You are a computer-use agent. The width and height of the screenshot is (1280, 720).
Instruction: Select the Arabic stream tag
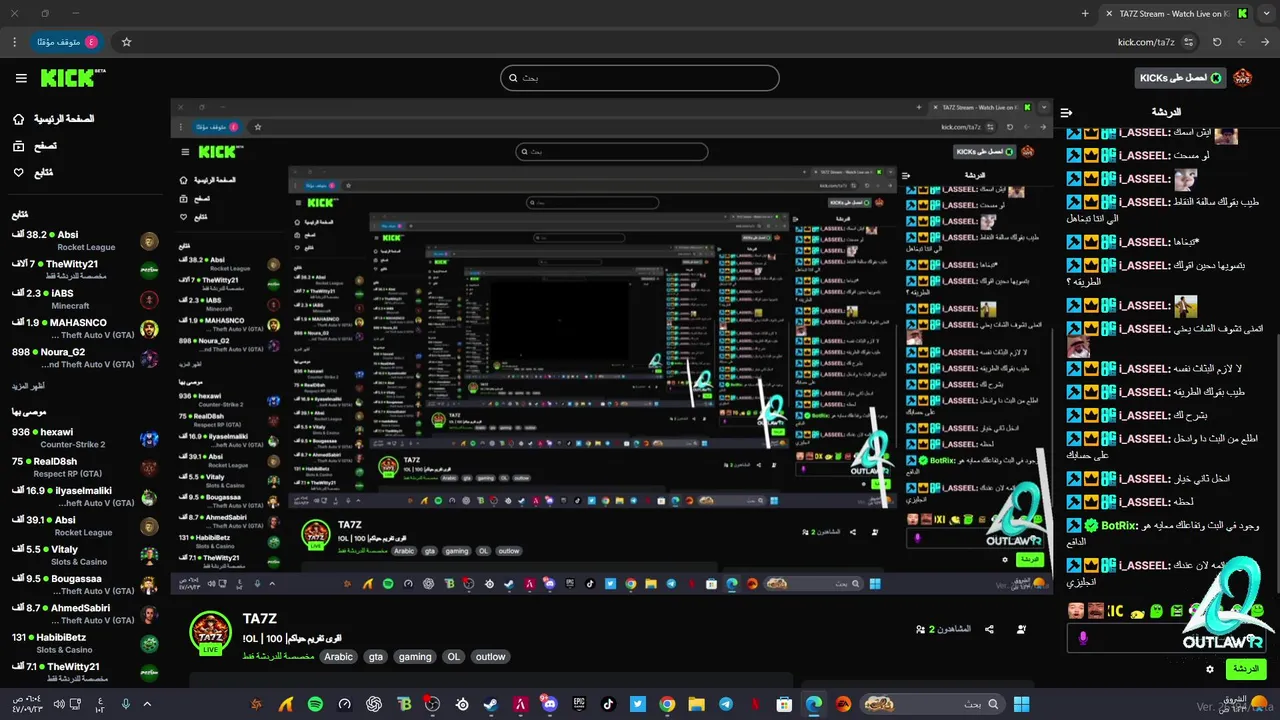339,657
